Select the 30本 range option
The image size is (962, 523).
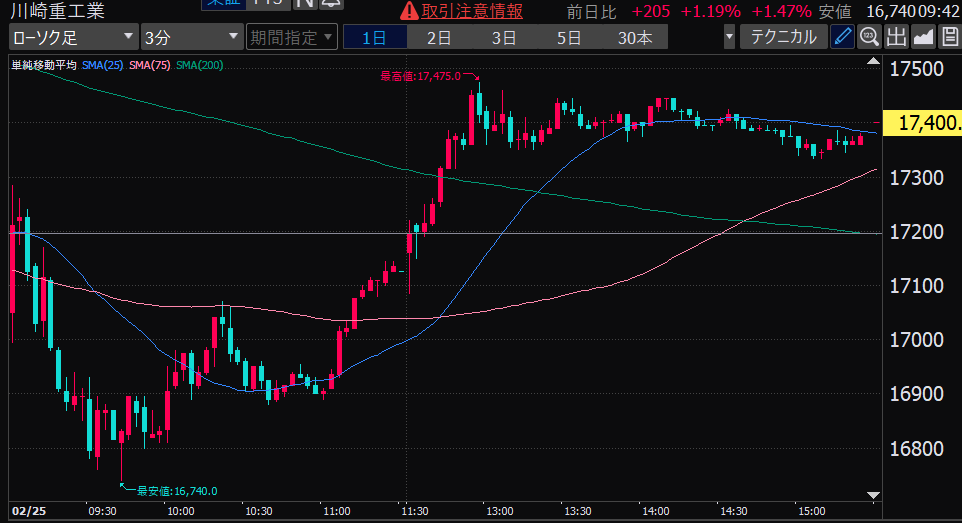635,38
